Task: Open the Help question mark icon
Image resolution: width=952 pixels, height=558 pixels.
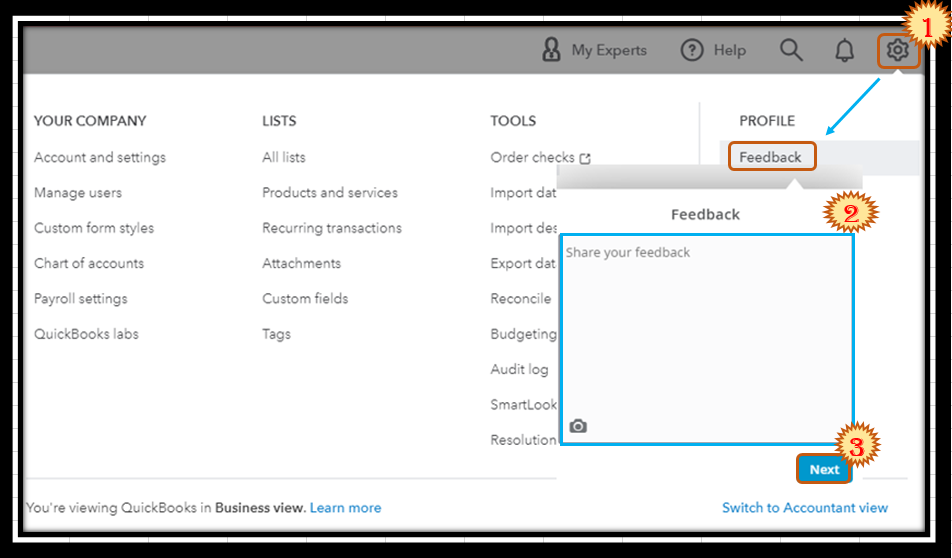Action: (x=692, y=50)
